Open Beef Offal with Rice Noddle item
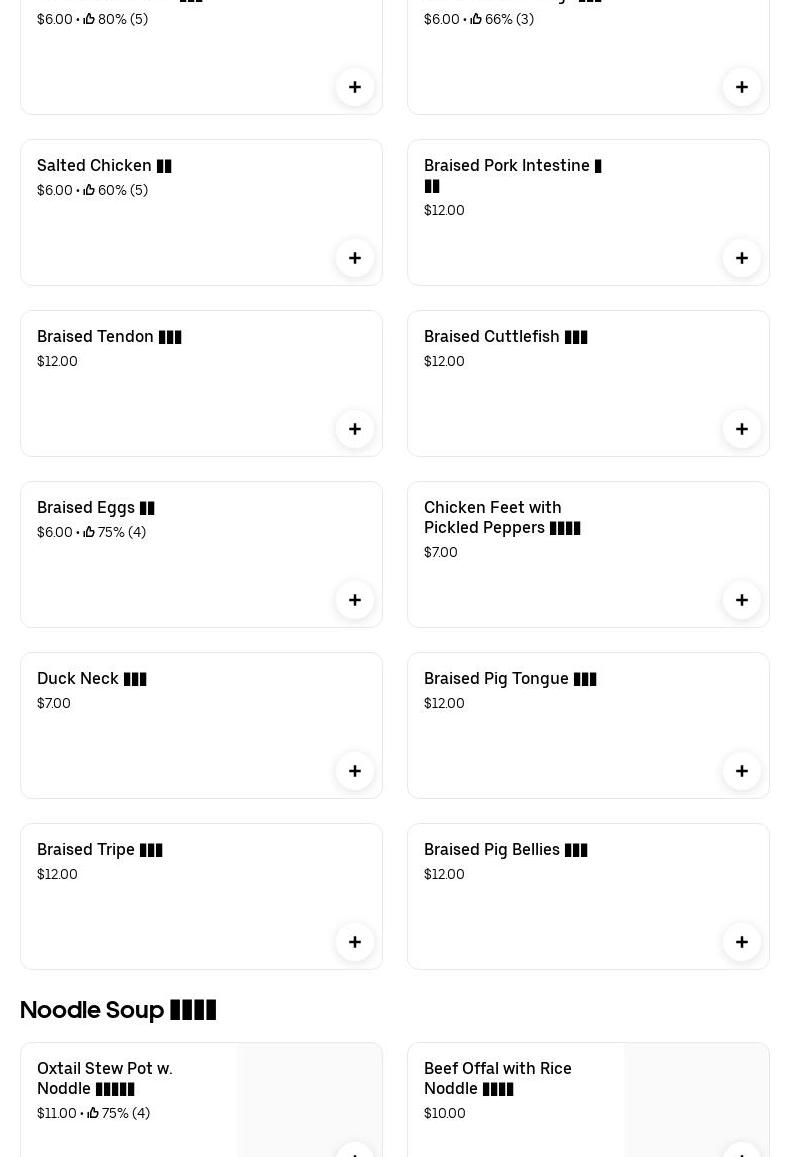The image size is (804, 1157). coord(498,1078)
